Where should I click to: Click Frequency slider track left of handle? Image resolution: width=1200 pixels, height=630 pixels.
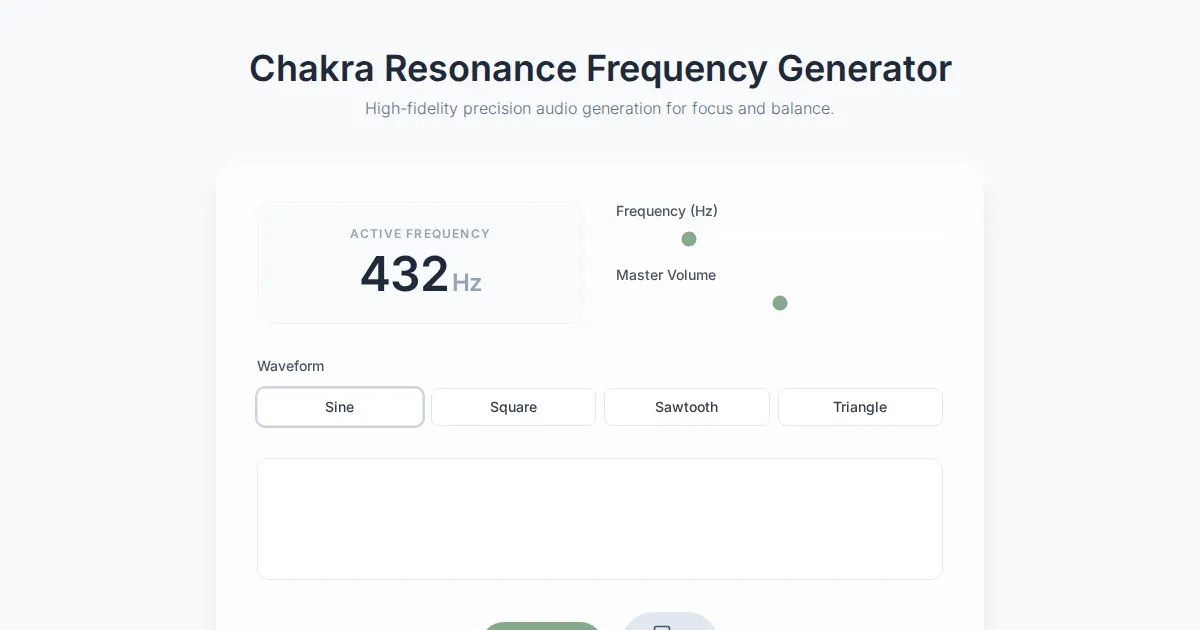pyautogui.click(x=648, y=239)
